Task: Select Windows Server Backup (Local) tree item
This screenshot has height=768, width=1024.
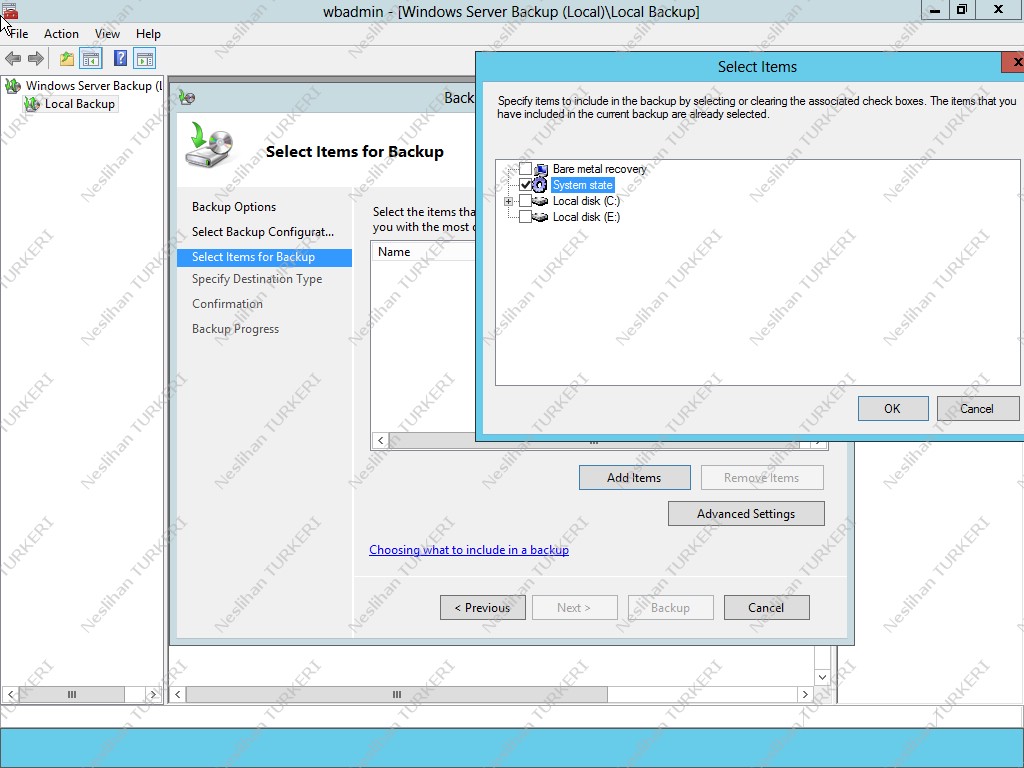Action: (90, 85)
